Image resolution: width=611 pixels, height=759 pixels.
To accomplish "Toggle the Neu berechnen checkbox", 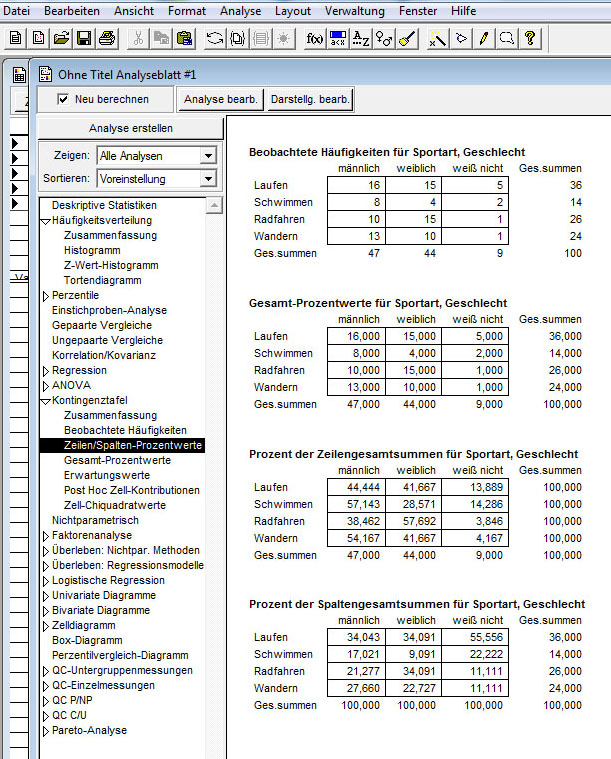I will click(x=63, y=99).
